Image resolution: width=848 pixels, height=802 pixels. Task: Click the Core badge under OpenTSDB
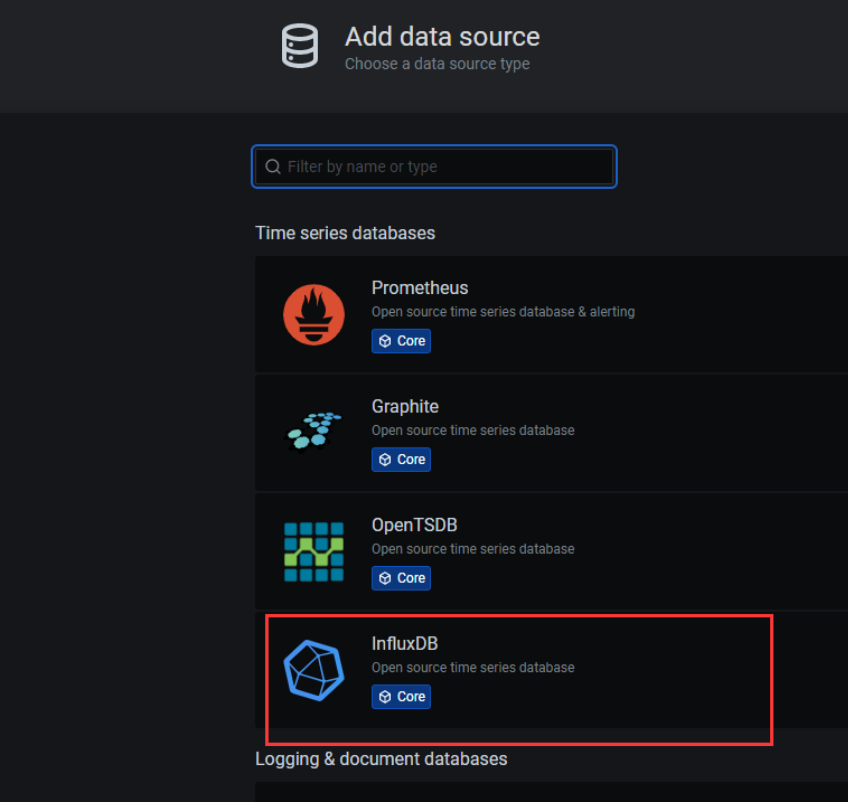[x=401, y=578]
